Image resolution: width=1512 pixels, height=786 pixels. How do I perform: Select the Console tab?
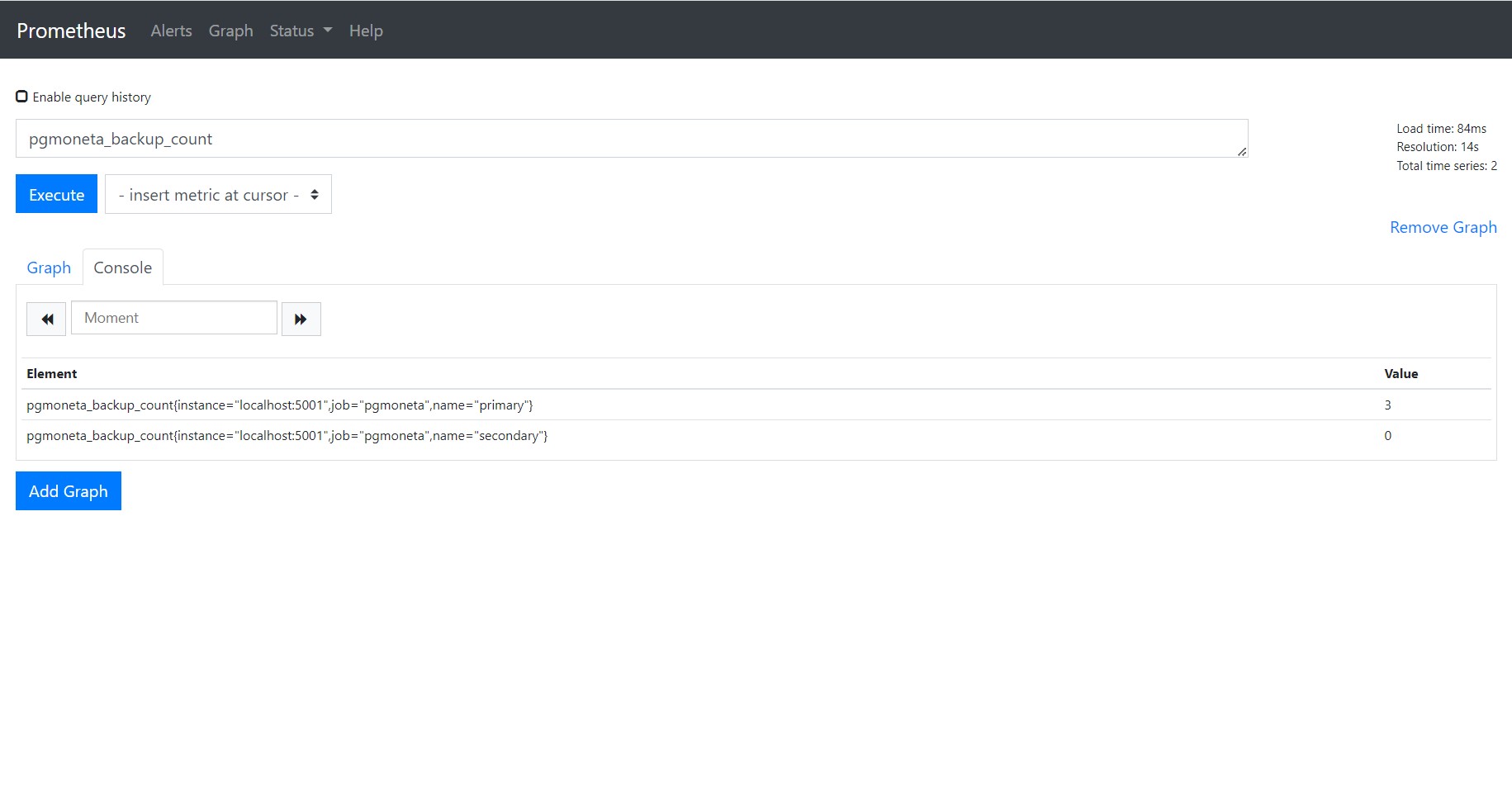tap(122, 268)
